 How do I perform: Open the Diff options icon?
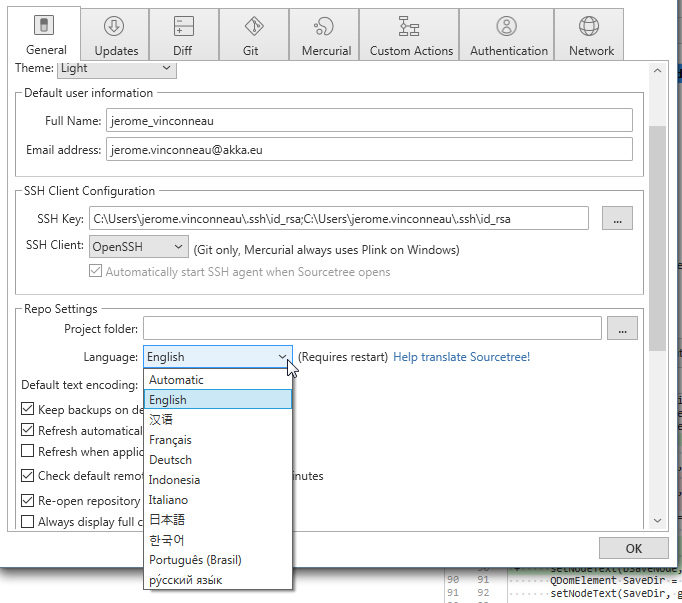coord(184,26)
